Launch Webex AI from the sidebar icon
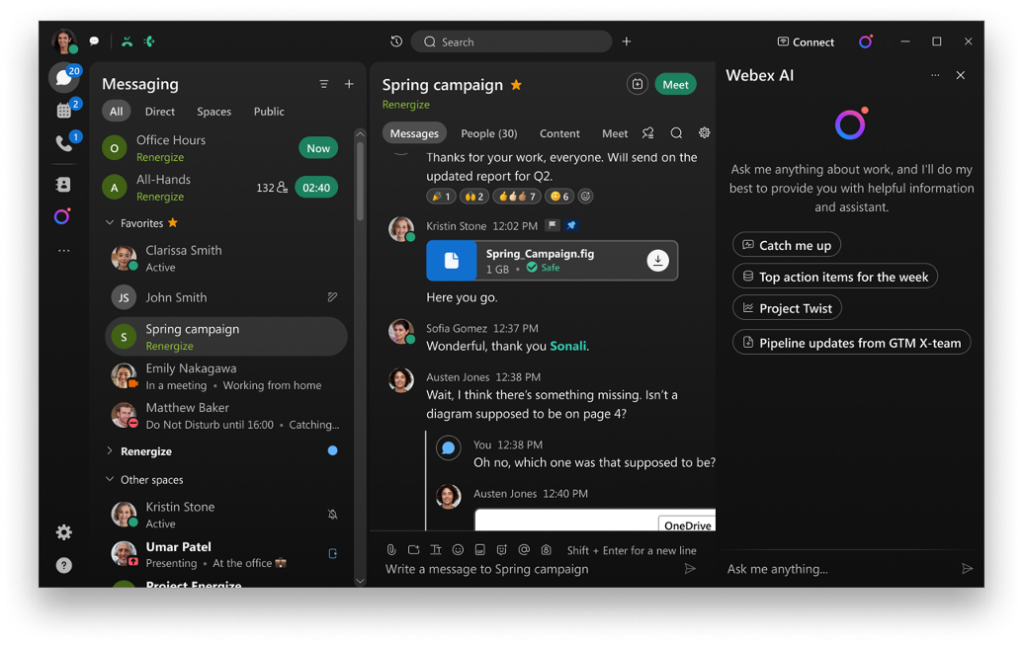 (x=63, y=217)
